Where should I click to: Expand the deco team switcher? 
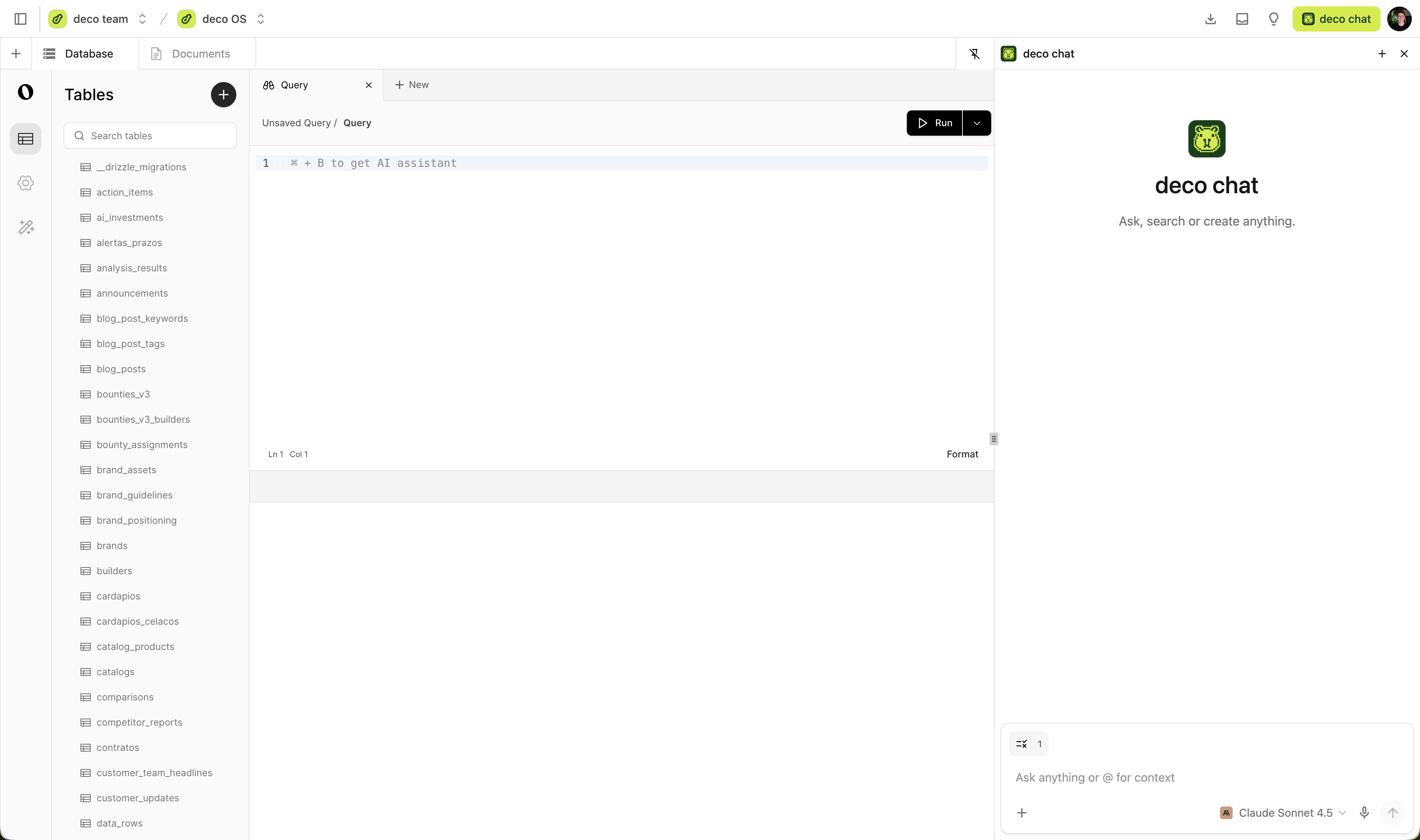tap(143, 19)
